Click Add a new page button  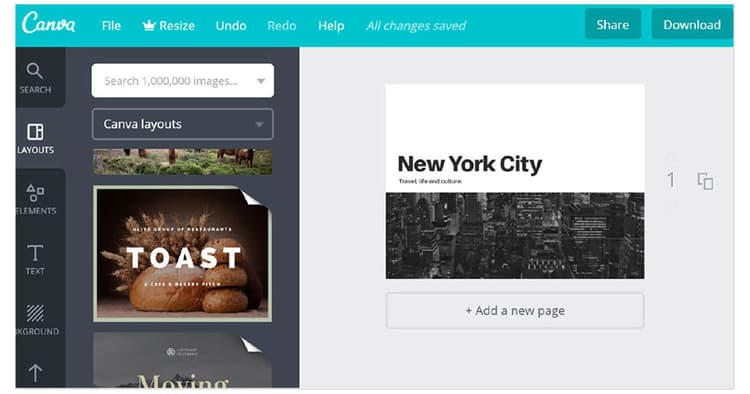(x=515, y=311)
